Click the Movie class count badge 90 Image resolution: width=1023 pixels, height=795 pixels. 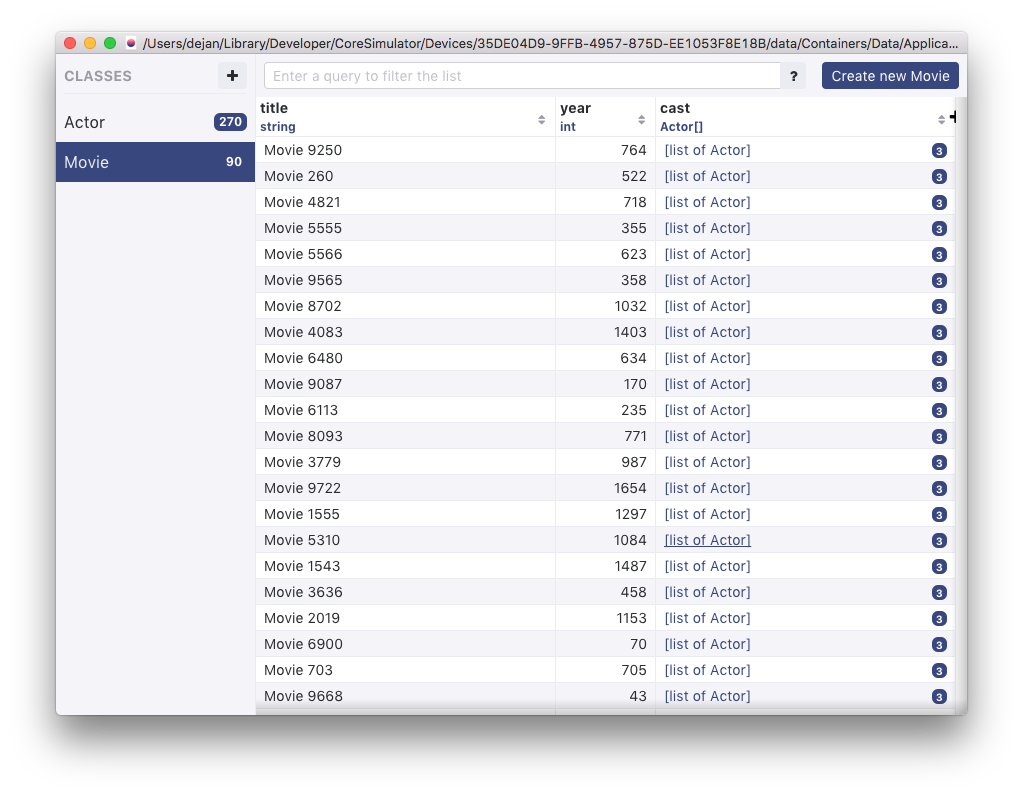click(x=233, y=162)
